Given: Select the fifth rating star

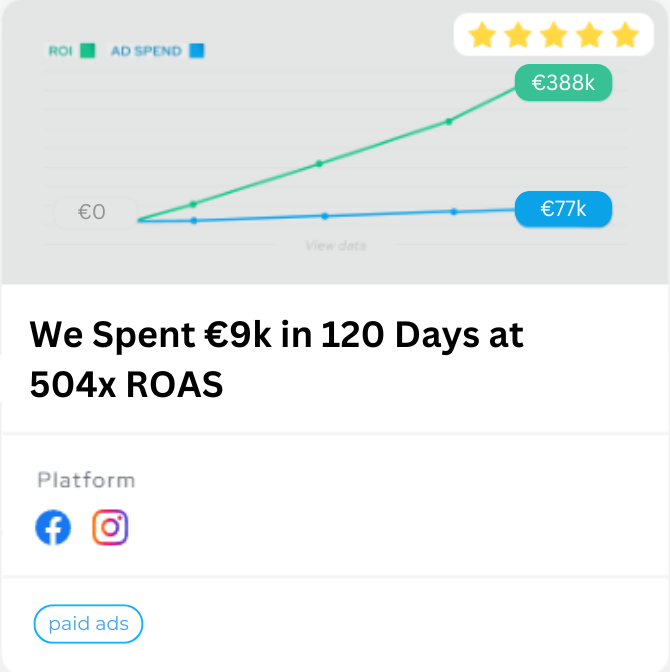Looking at the screenshot, I should 625,35.
